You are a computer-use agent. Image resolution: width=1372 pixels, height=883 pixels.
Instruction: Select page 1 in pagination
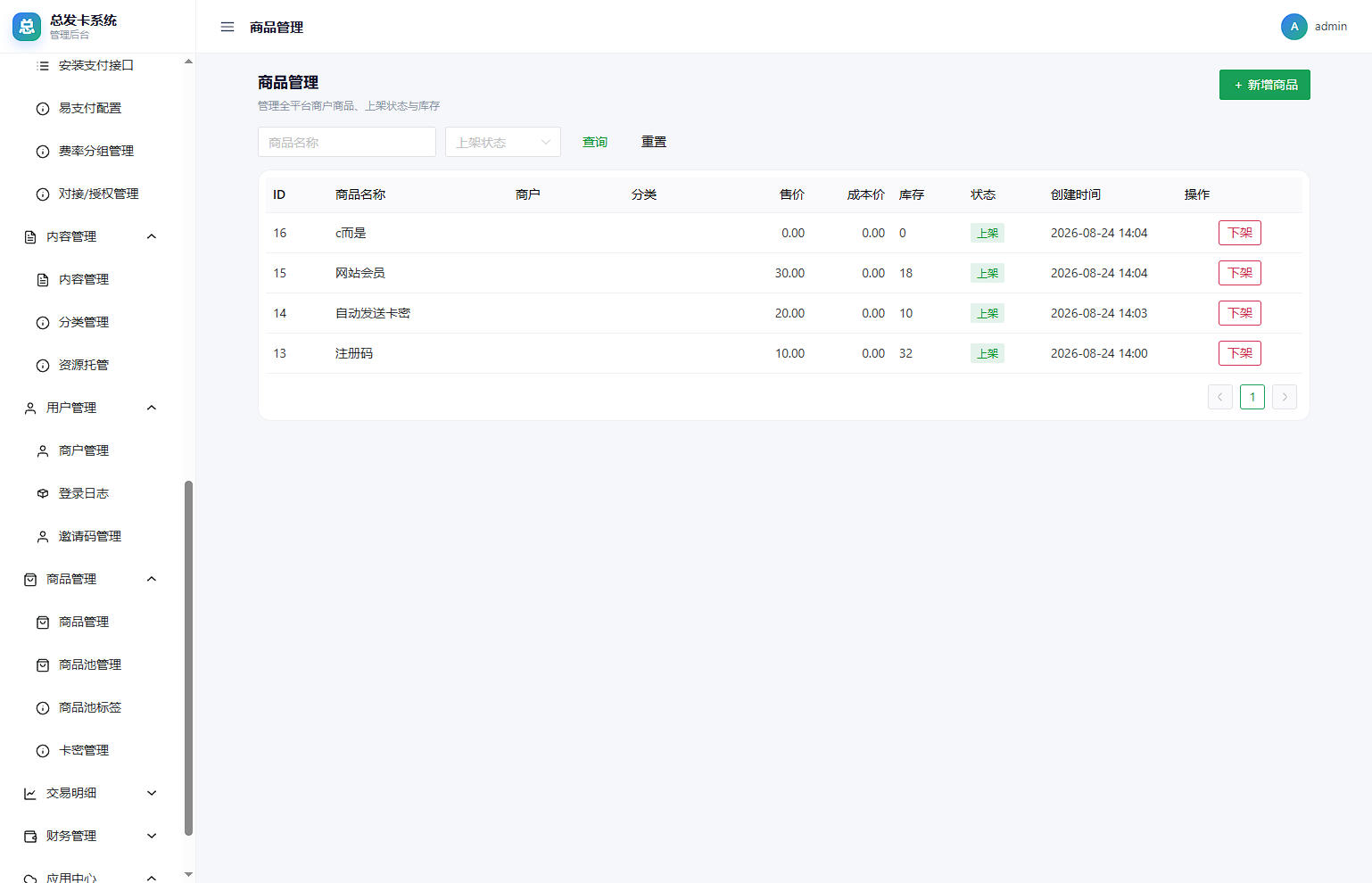click(1252, 397)
